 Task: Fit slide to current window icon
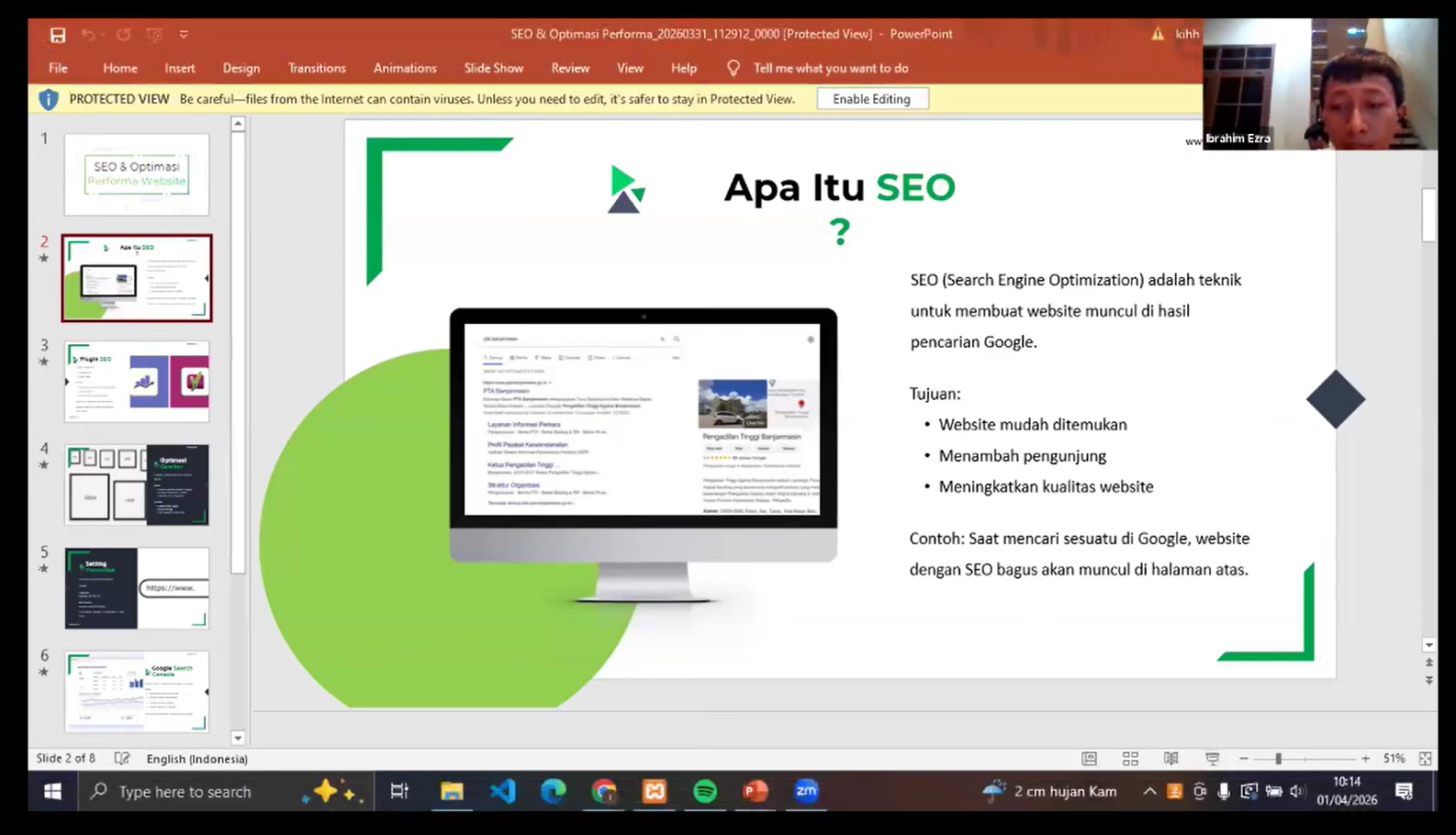point(1425,759)
